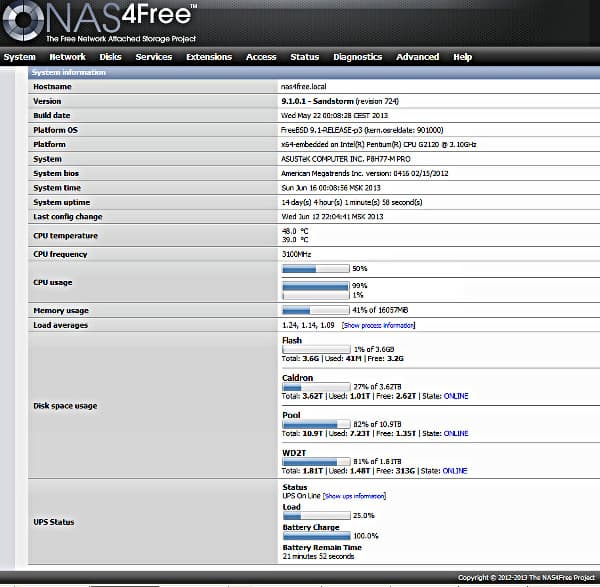Open the System menu
This screenshot has width=600, height=587.
pos(20,57)
